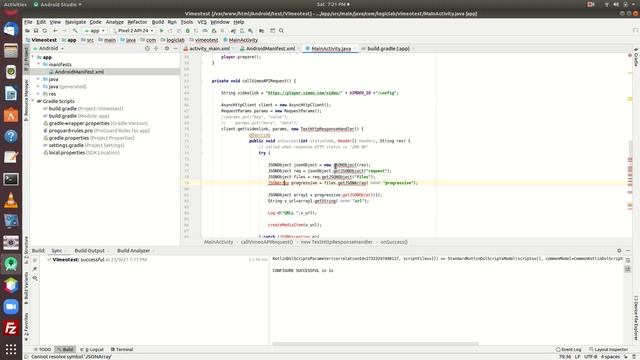Open the SDK/AVD manager toolbar icon
The width and height of the screenshot is (640, 360).
click(x=242, y=31)
